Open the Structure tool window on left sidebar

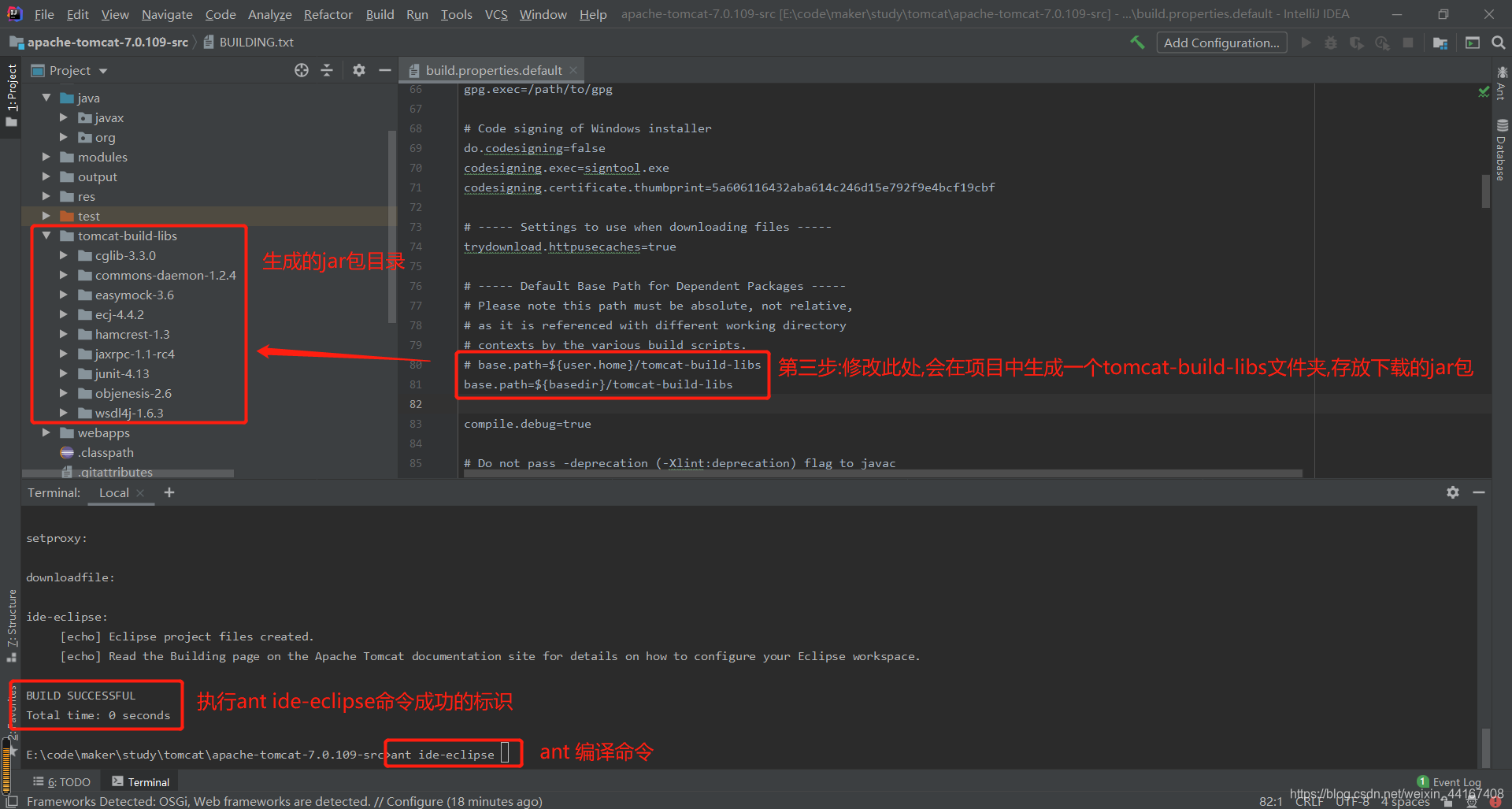[x=11, y=625]
